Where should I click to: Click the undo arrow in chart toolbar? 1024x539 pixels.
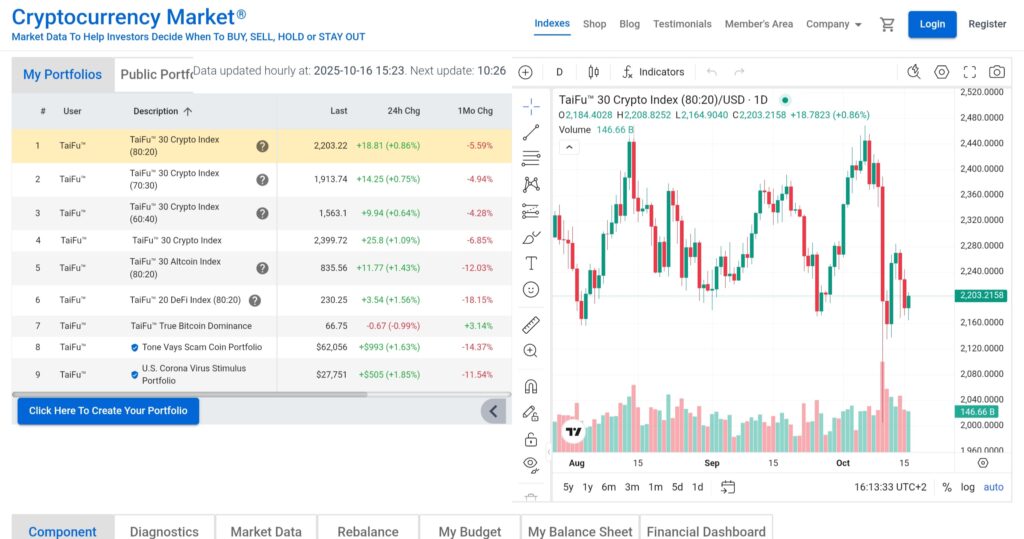712,72
